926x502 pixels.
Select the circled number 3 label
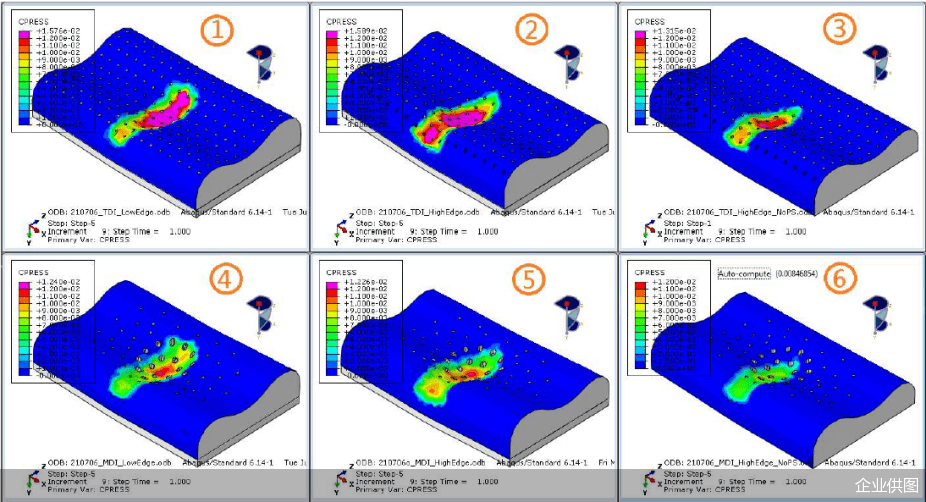pos(839,31)
